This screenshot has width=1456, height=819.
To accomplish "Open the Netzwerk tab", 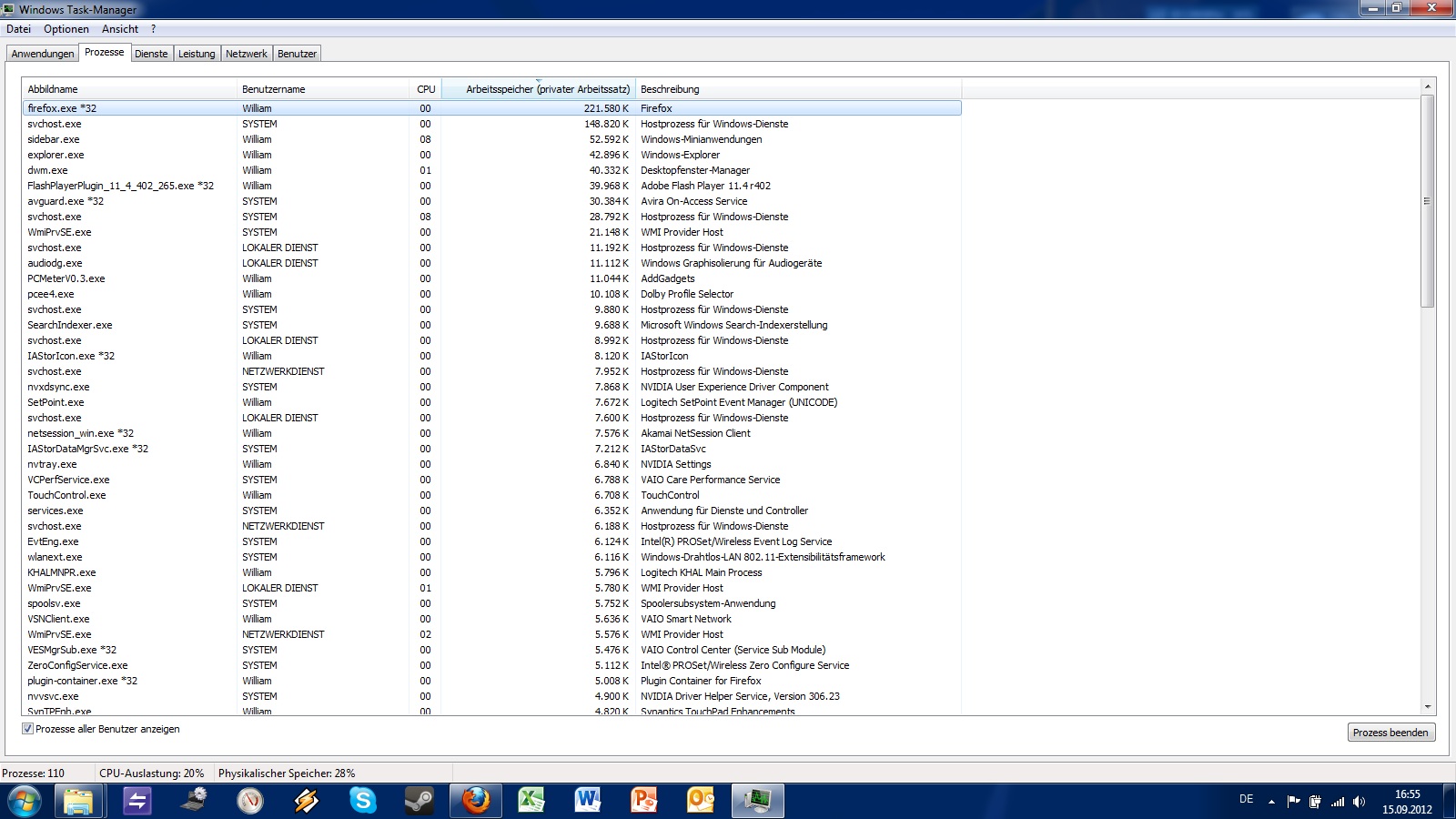I will click(247, 54).
